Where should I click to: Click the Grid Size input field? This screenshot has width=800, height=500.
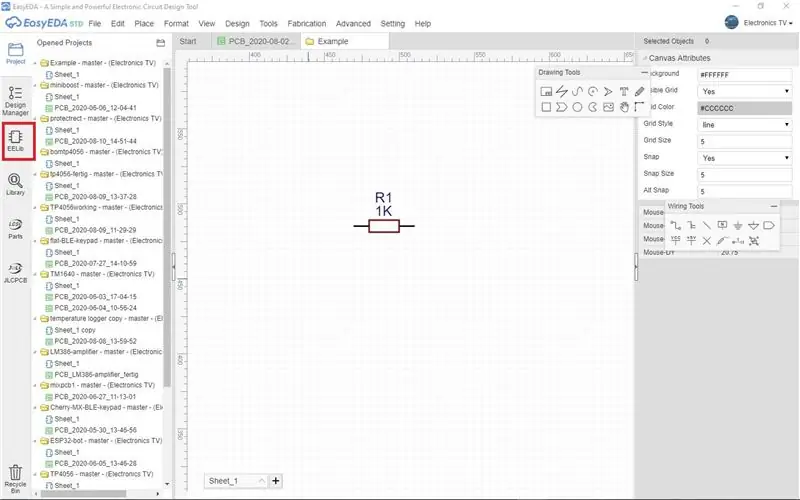[744, 141]
